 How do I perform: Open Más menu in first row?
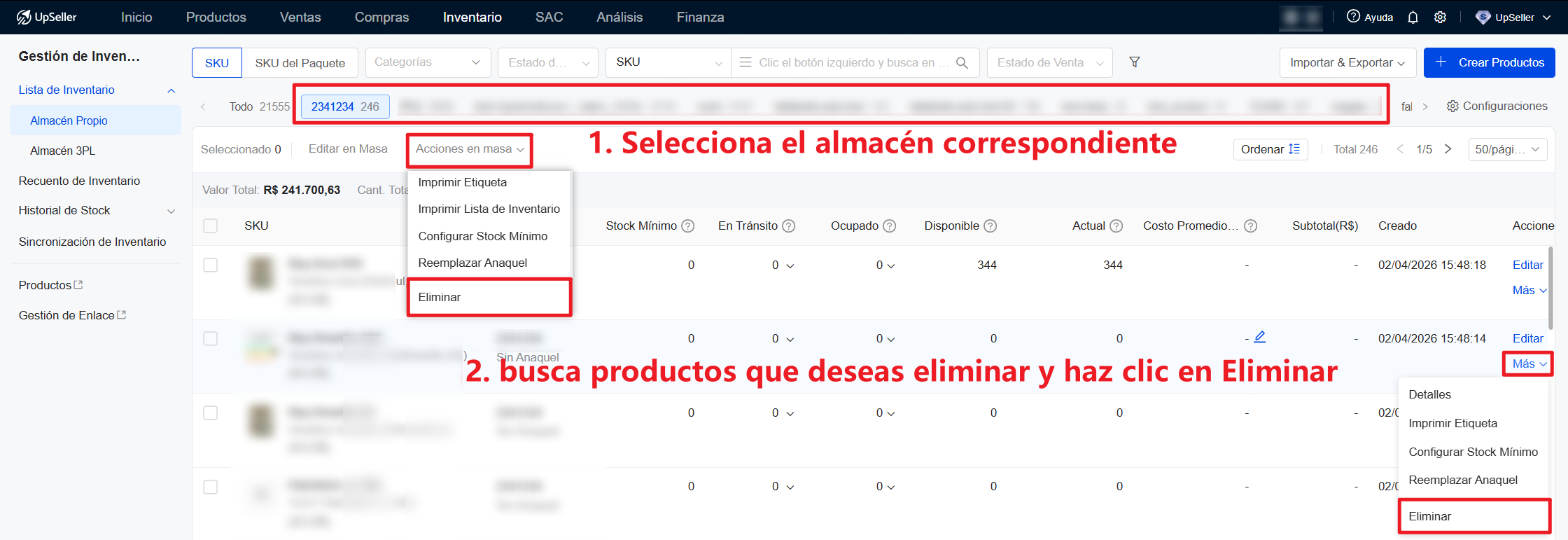click(1529, 291)
